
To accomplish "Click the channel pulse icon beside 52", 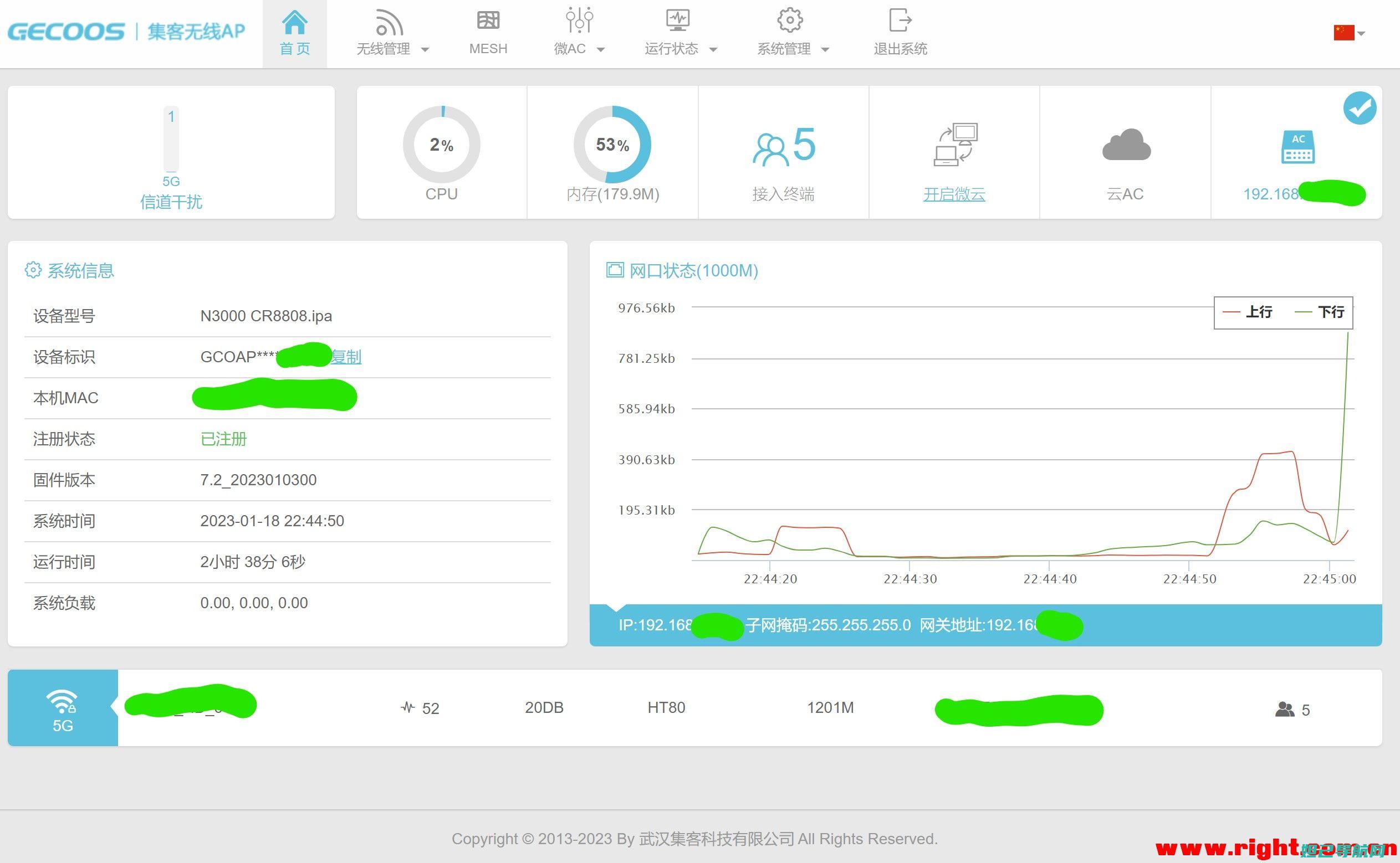I will point(408,708).
